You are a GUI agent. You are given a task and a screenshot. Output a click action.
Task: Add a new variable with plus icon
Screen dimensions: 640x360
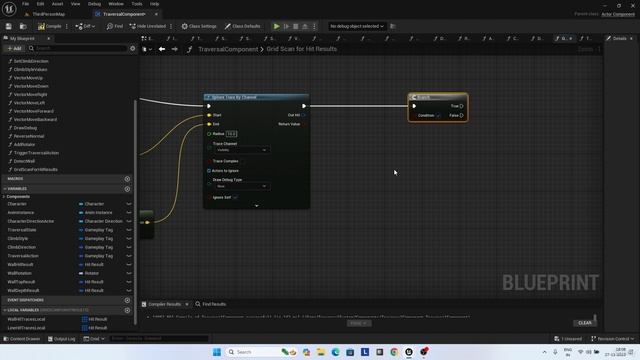pos(127,189)
